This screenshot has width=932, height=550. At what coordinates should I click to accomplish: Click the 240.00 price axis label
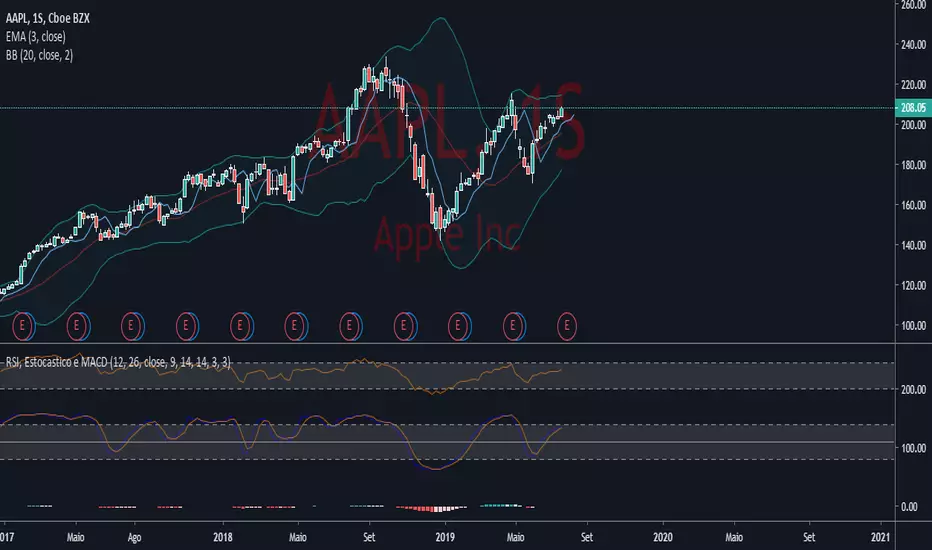913,45
